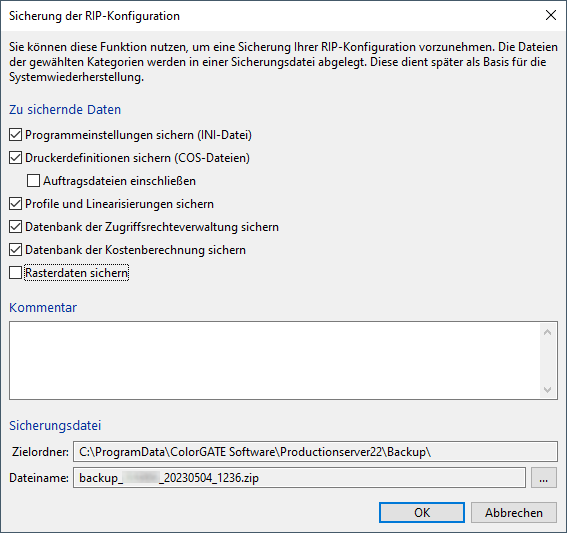
Task: Confirm backup with the OK button
Action: (422, 512)
